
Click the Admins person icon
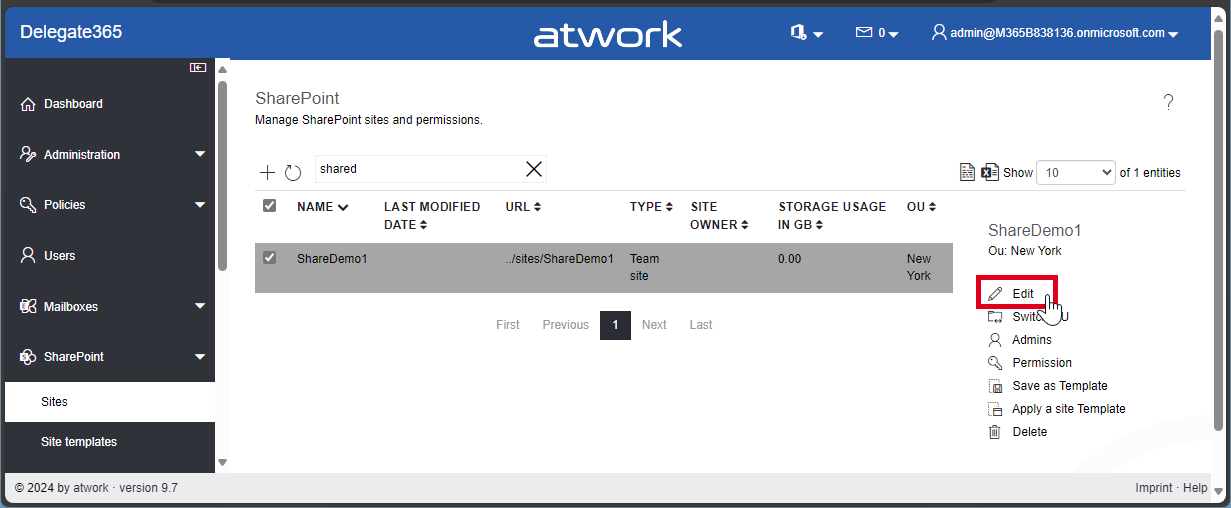click(x=994, y=340)
